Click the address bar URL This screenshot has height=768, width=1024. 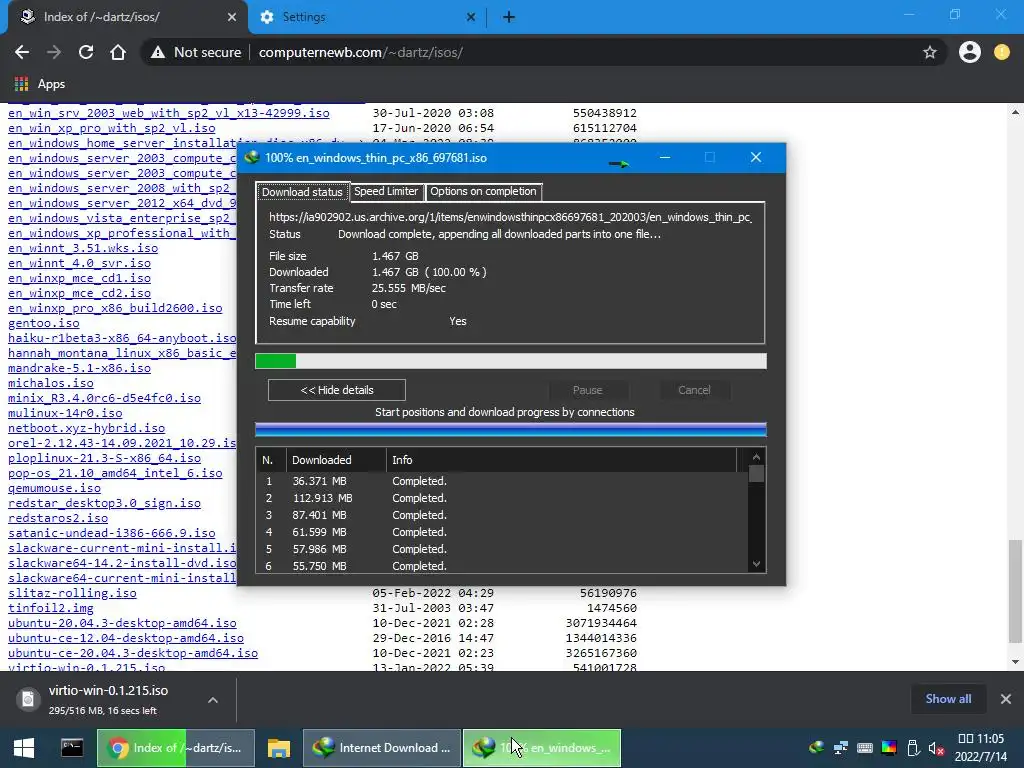click(x=360, y=52)
